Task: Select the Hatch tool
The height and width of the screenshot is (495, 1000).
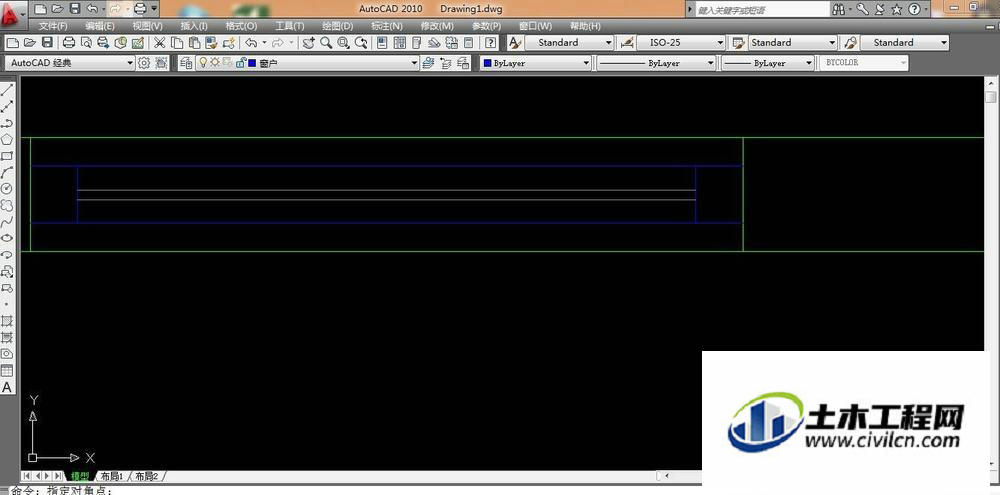Action: pos(7,321)
